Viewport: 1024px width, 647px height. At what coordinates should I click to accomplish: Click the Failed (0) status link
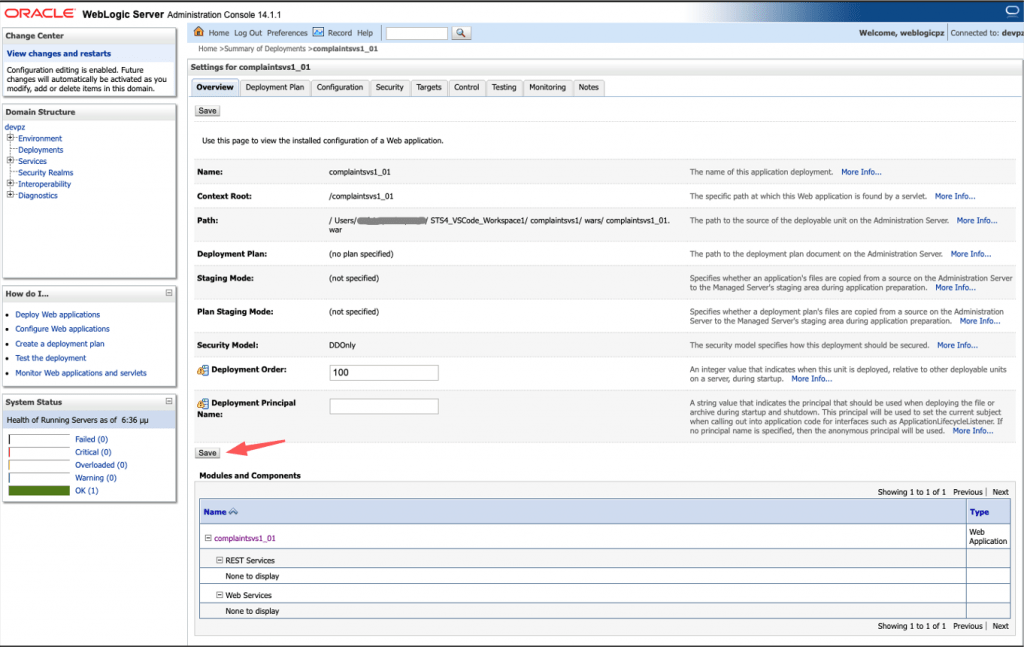click(91, 439)
